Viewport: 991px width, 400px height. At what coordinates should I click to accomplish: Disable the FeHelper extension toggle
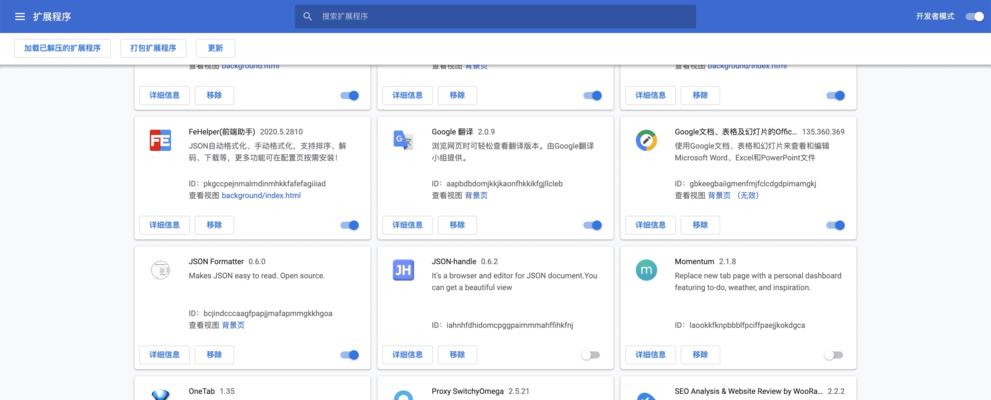point(350,225)
